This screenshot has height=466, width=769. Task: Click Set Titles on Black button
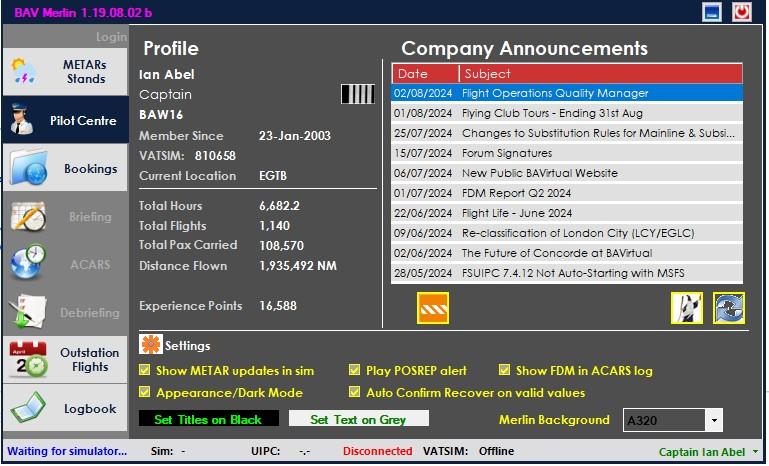coord(209,419)
